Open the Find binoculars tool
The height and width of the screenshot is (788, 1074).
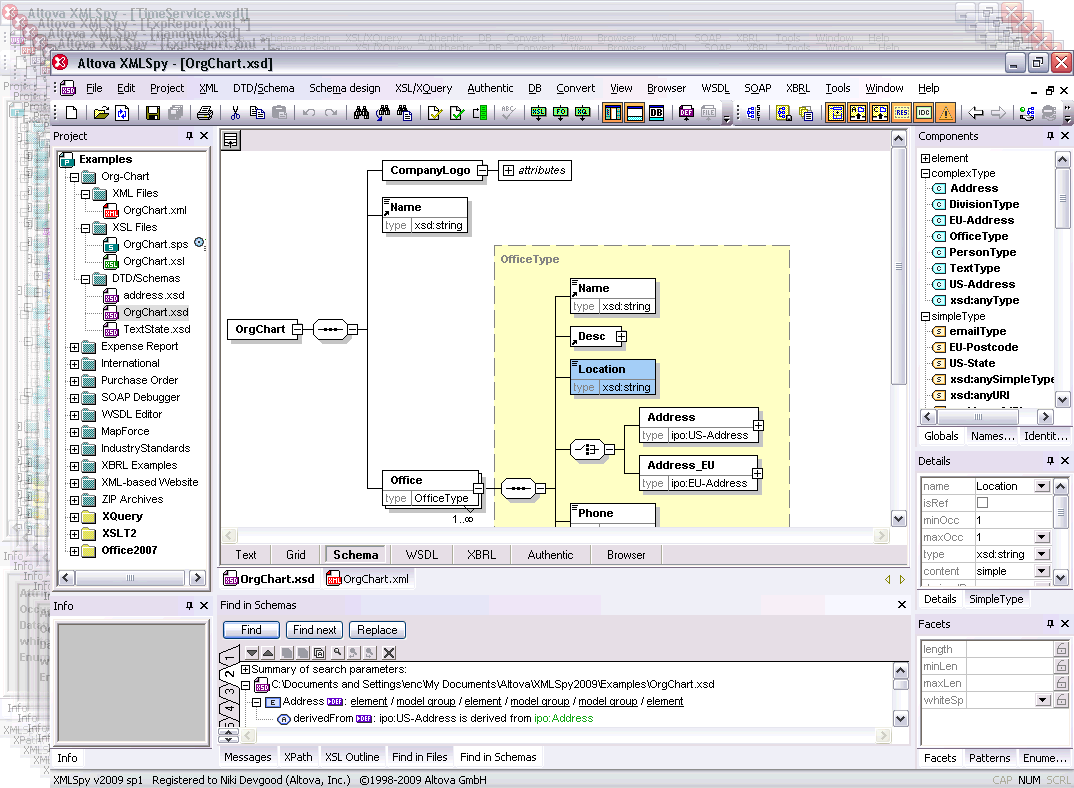click(361, 113)
